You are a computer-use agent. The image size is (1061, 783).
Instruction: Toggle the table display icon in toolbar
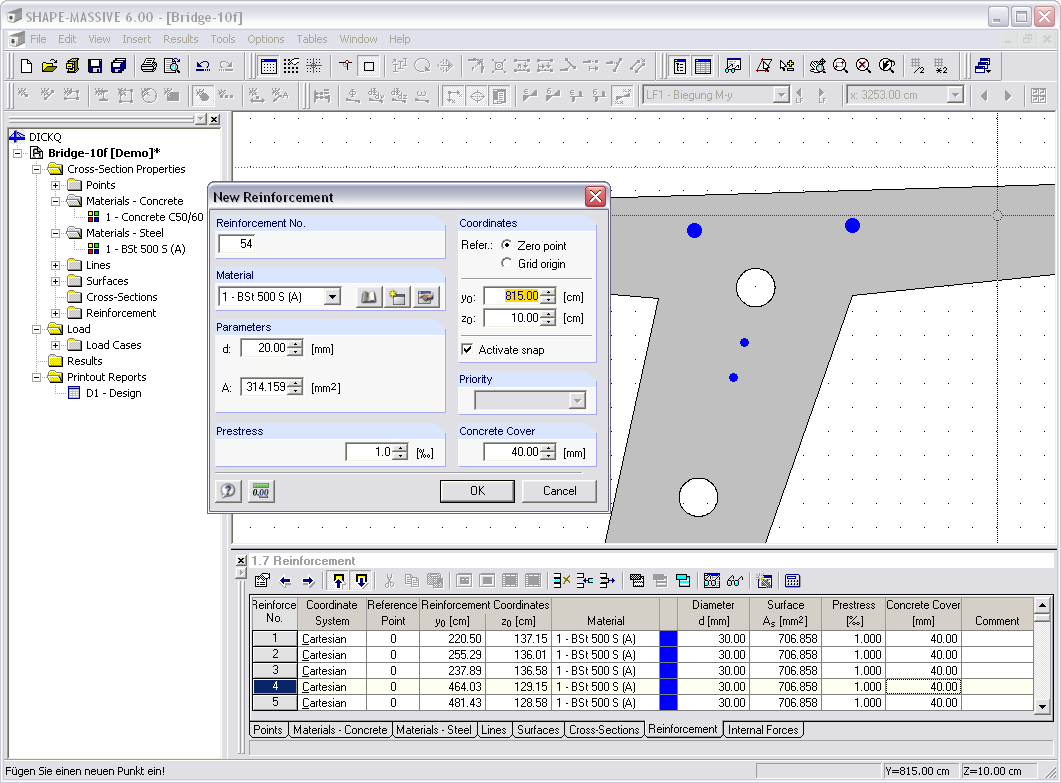703,66
